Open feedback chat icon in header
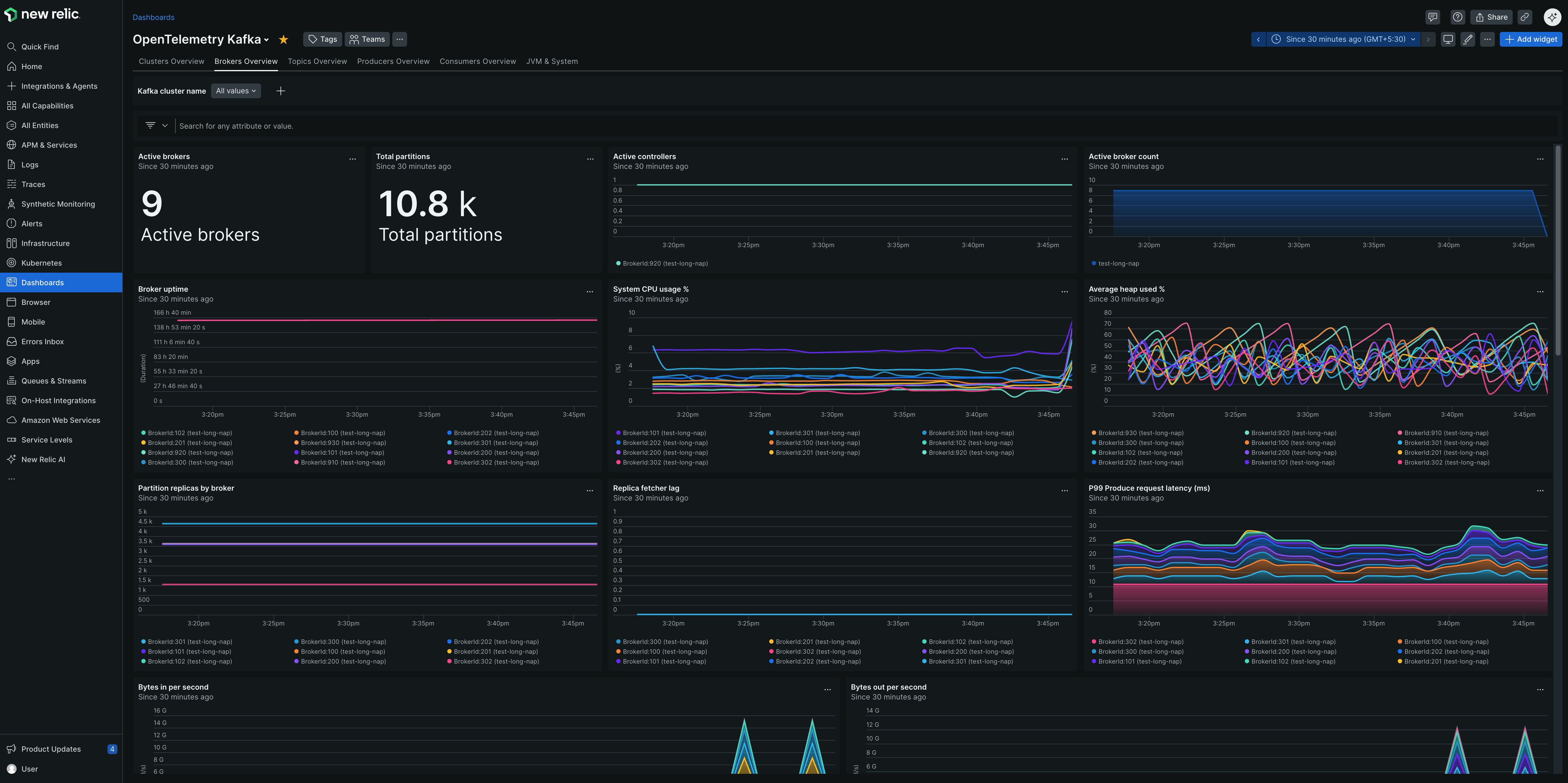The width and height of the screenshot is (1568, 783). (x=1432, y=17)
